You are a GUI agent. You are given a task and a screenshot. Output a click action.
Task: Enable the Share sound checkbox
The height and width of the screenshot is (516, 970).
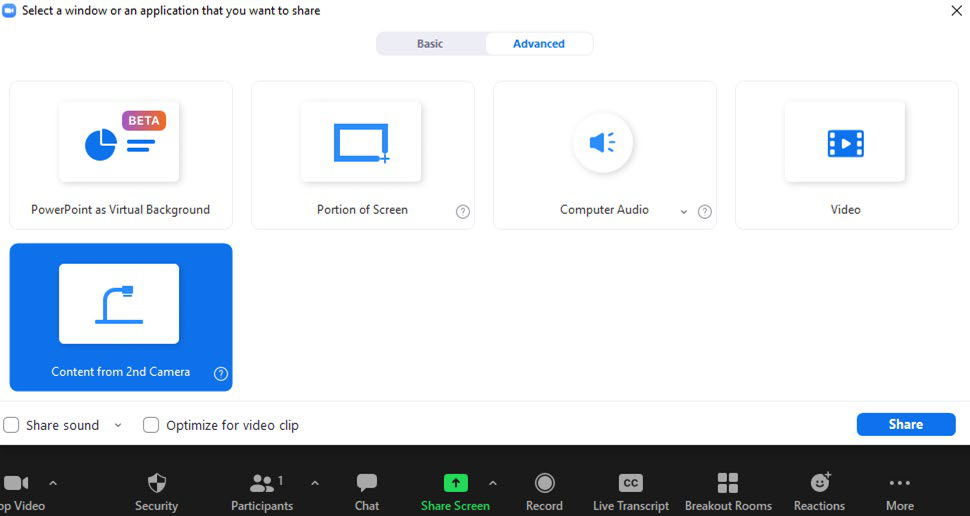[x=11, y=425]
